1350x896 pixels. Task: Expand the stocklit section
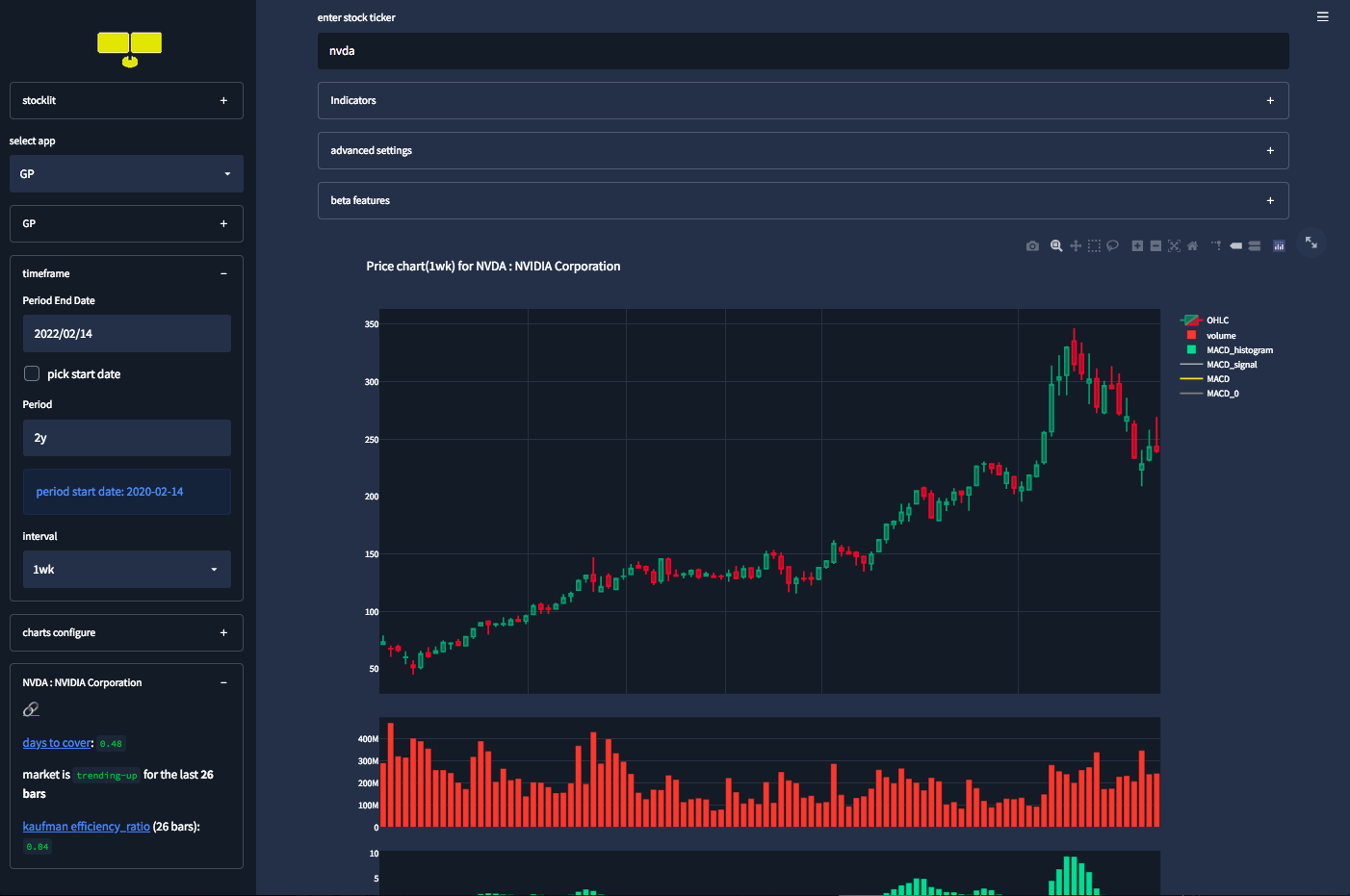[x=126, y=100]
